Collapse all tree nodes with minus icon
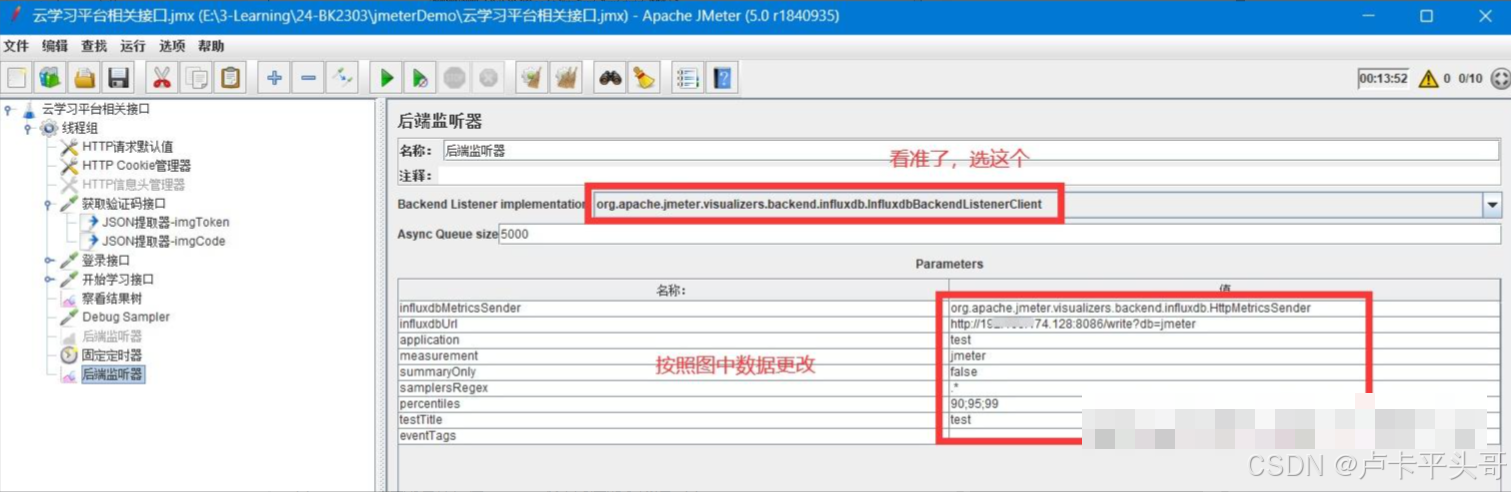 (309, 77)
